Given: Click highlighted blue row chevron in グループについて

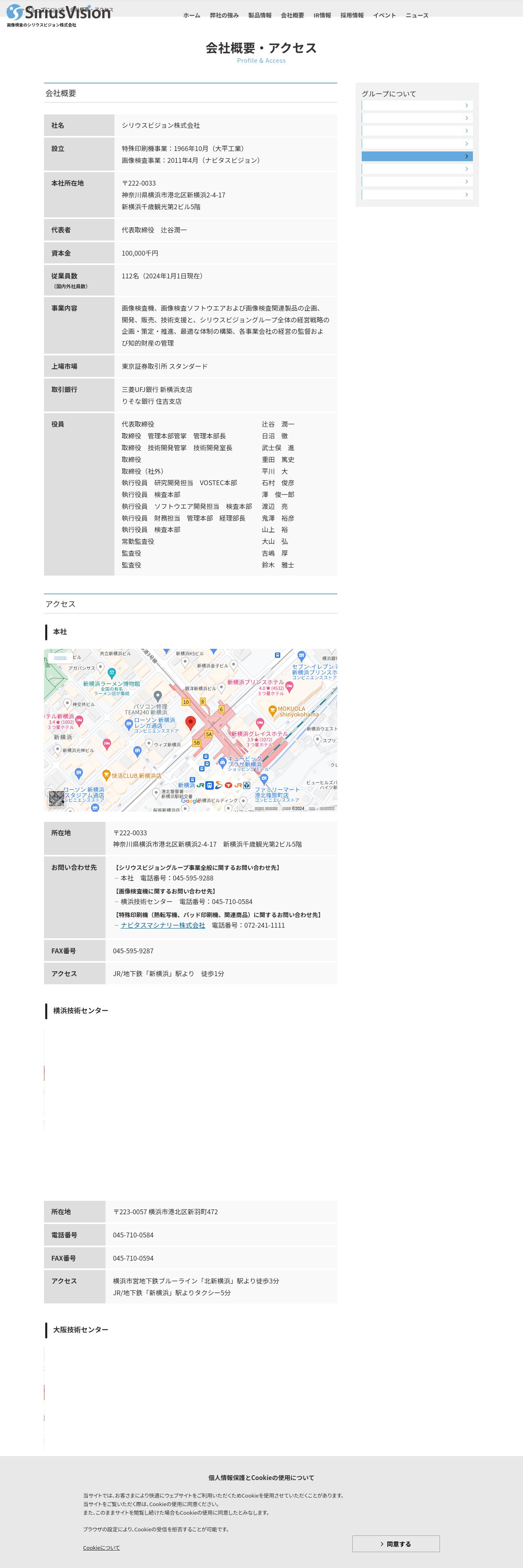Looking at the screenshot, I should pos(466,156).
